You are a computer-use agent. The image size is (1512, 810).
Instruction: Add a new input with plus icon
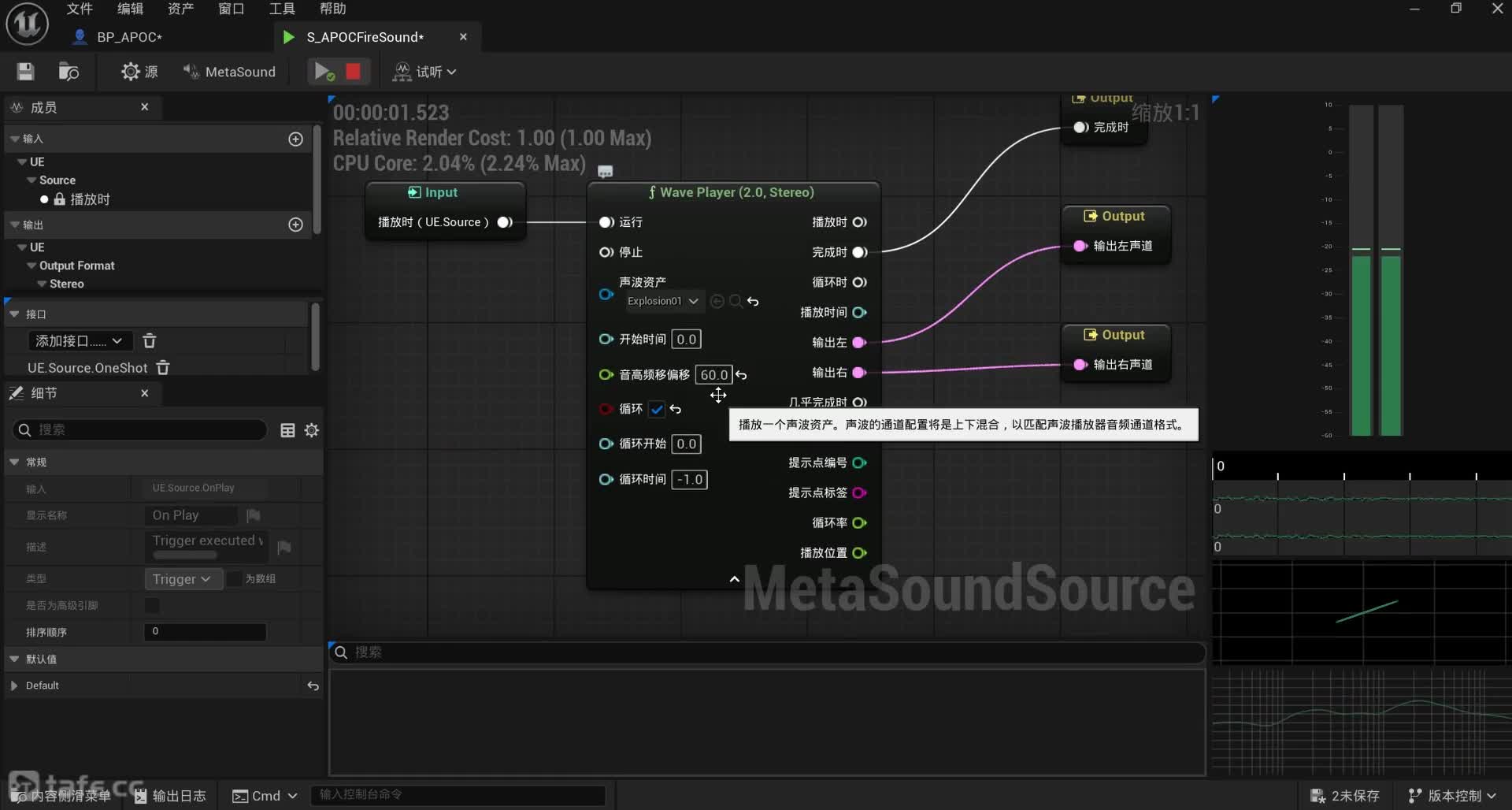pyautogui.click(x=296, y=139)
